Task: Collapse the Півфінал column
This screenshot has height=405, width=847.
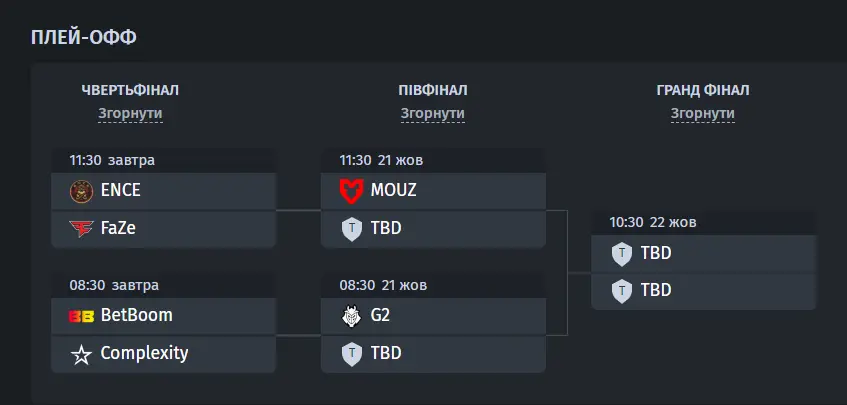Action: [x=433, y=113]
